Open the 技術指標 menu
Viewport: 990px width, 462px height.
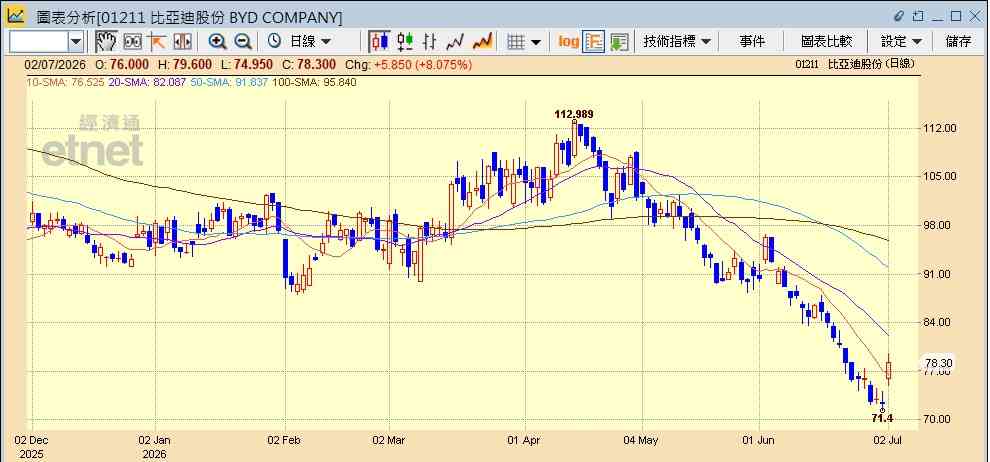point(677,42)
